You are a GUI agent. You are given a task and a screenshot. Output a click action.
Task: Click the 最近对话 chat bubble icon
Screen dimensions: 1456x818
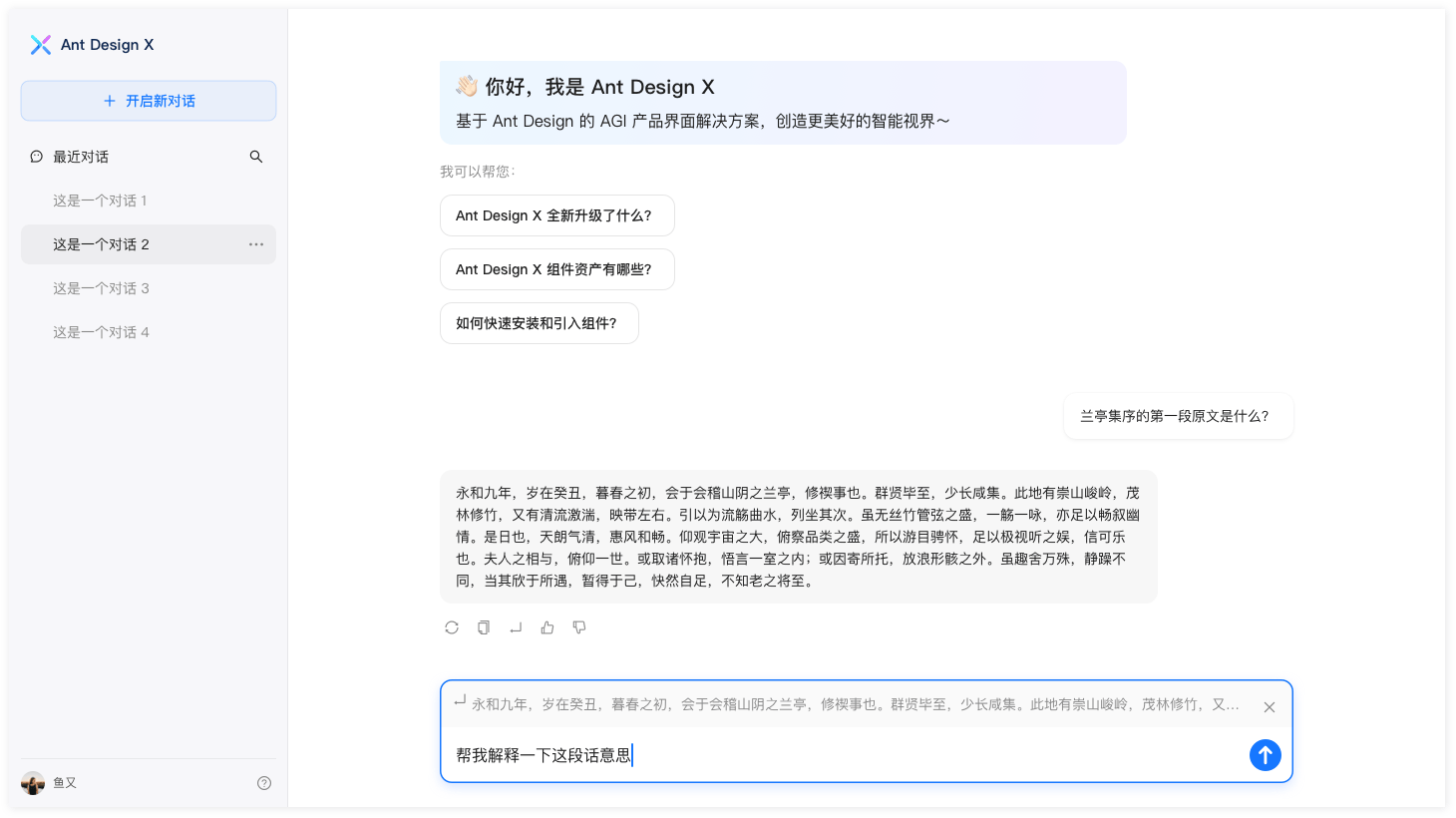[x=37, y=157]
